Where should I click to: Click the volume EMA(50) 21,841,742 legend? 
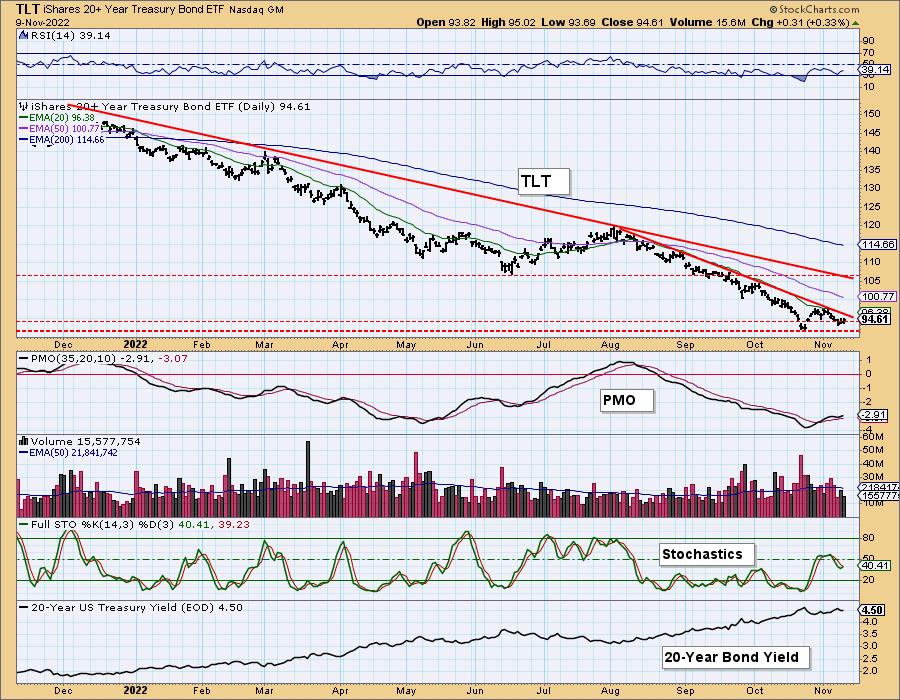point(68,453)
